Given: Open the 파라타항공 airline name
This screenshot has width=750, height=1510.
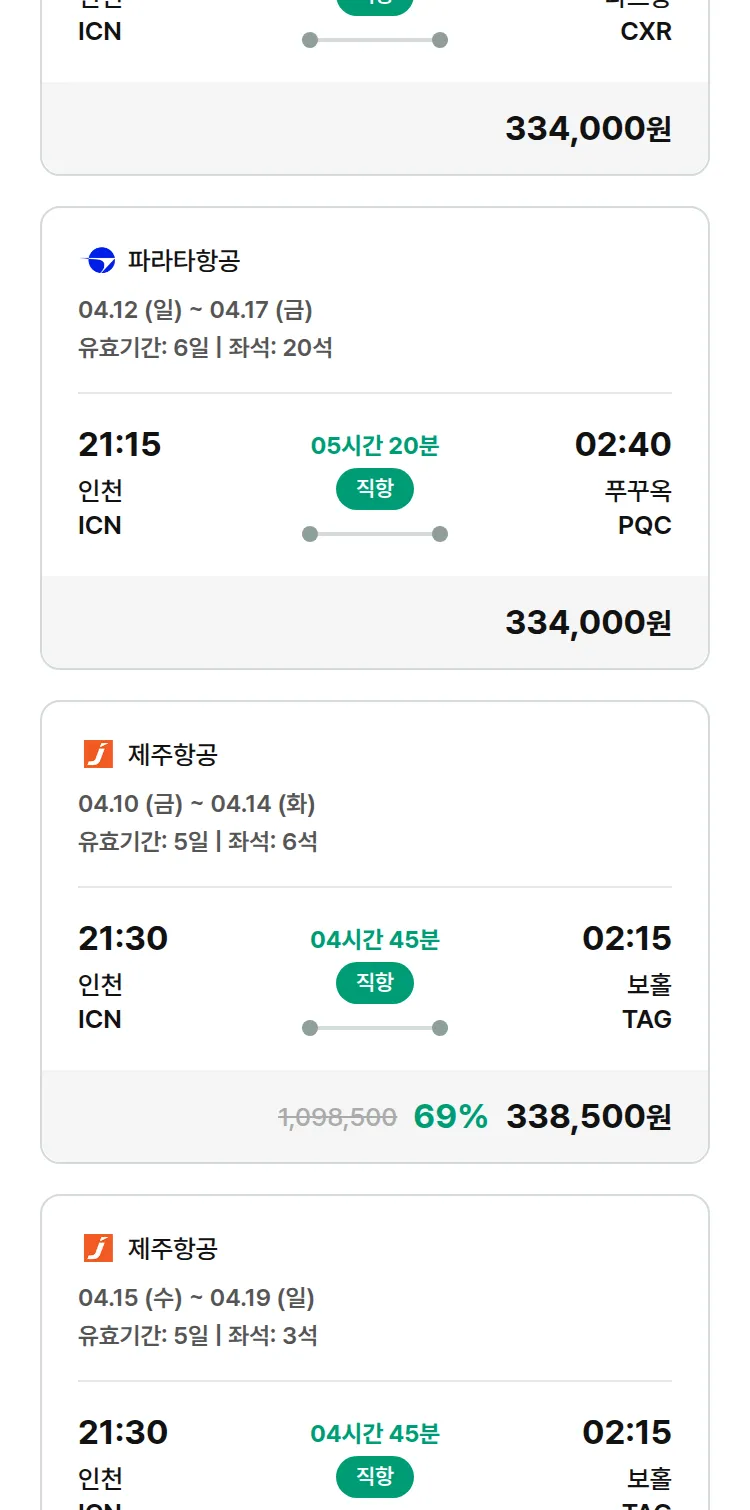Looking at the screenshot, I should (184, 261).
